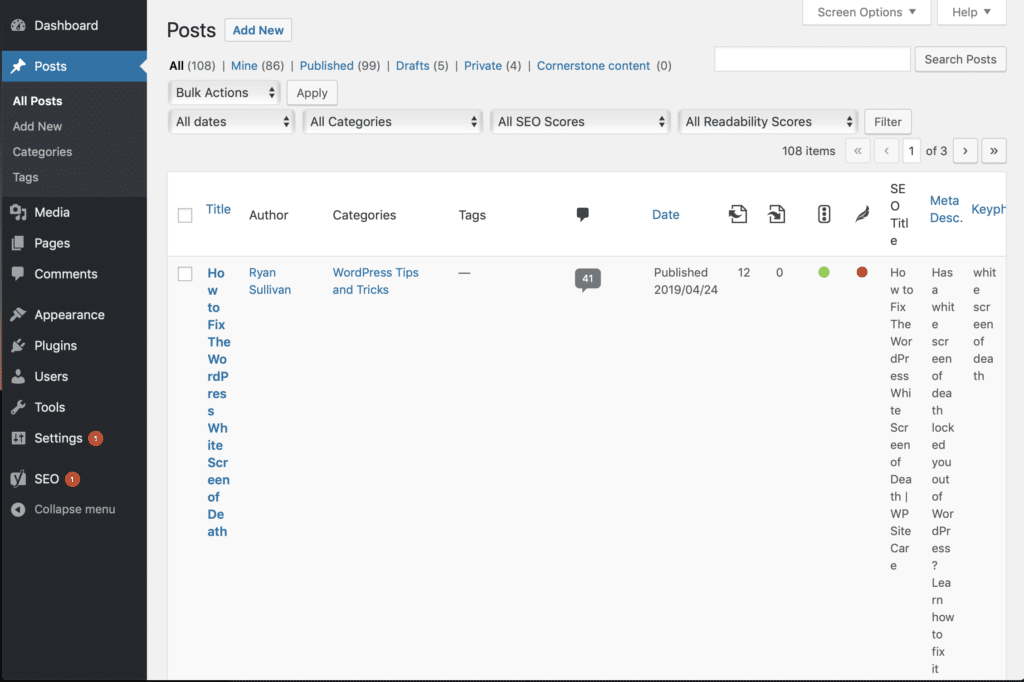Sort posts by the Date column

665,214
